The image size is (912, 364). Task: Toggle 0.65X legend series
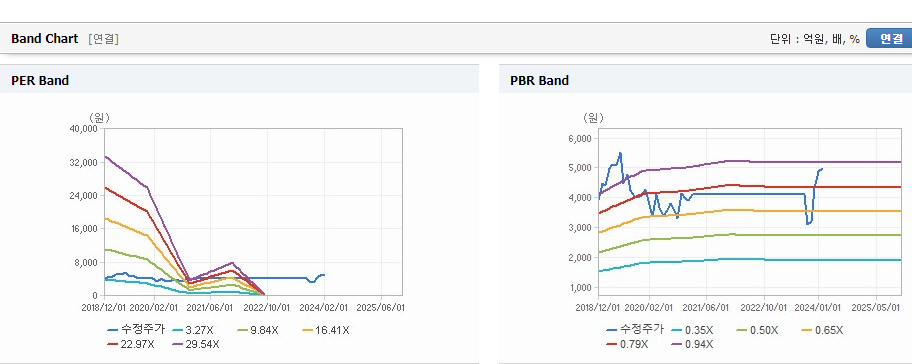point(821,330)
